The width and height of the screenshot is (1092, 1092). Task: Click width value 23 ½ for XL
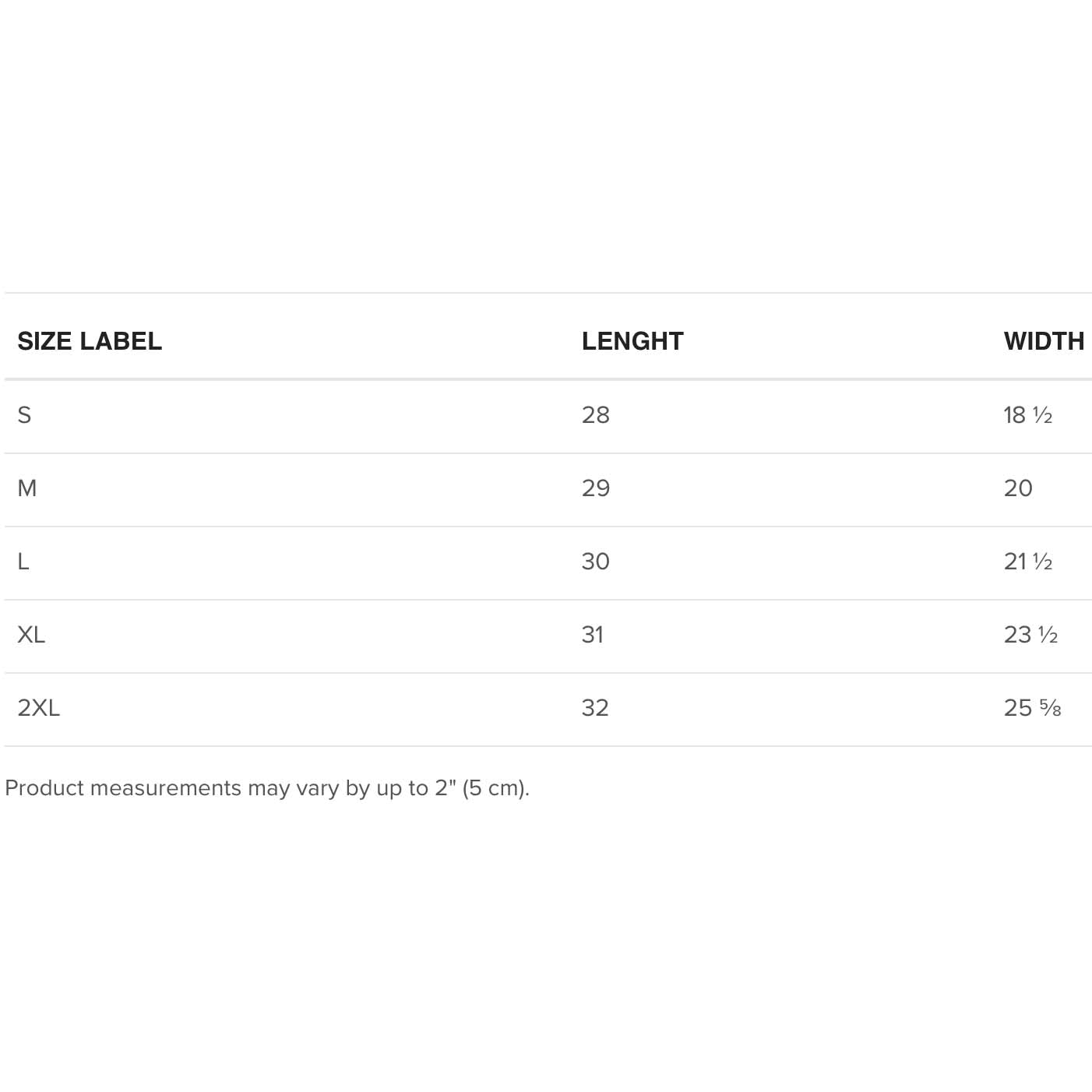1030,635
